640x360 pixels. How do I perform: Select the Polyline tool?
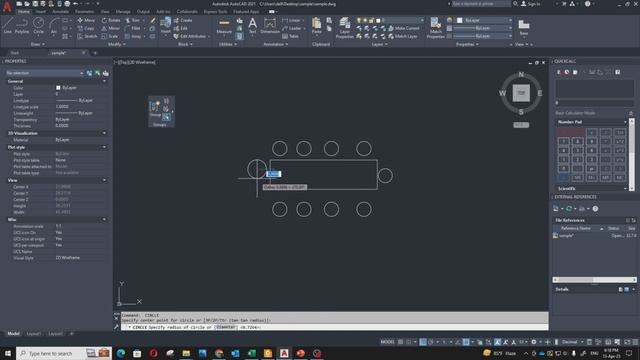coord(22,26)
